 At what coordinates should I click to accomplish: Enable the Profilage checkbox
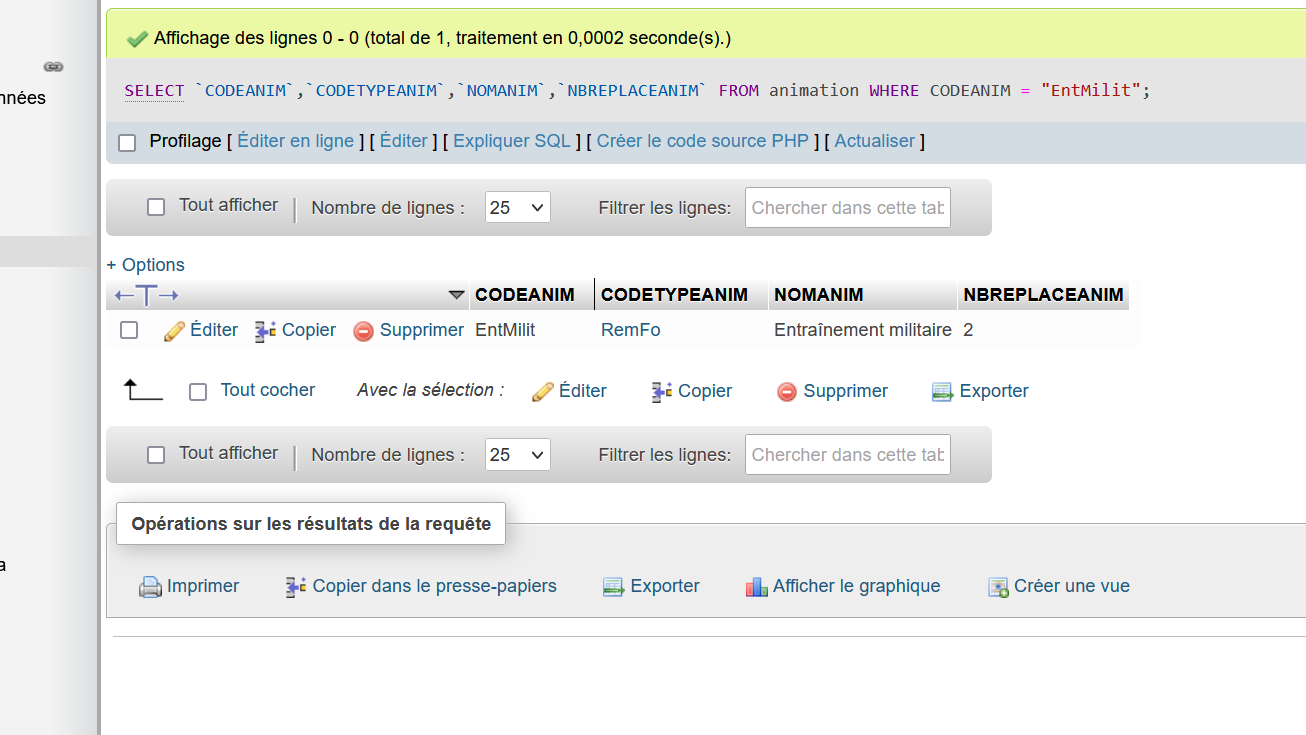[x=127, y=143]
